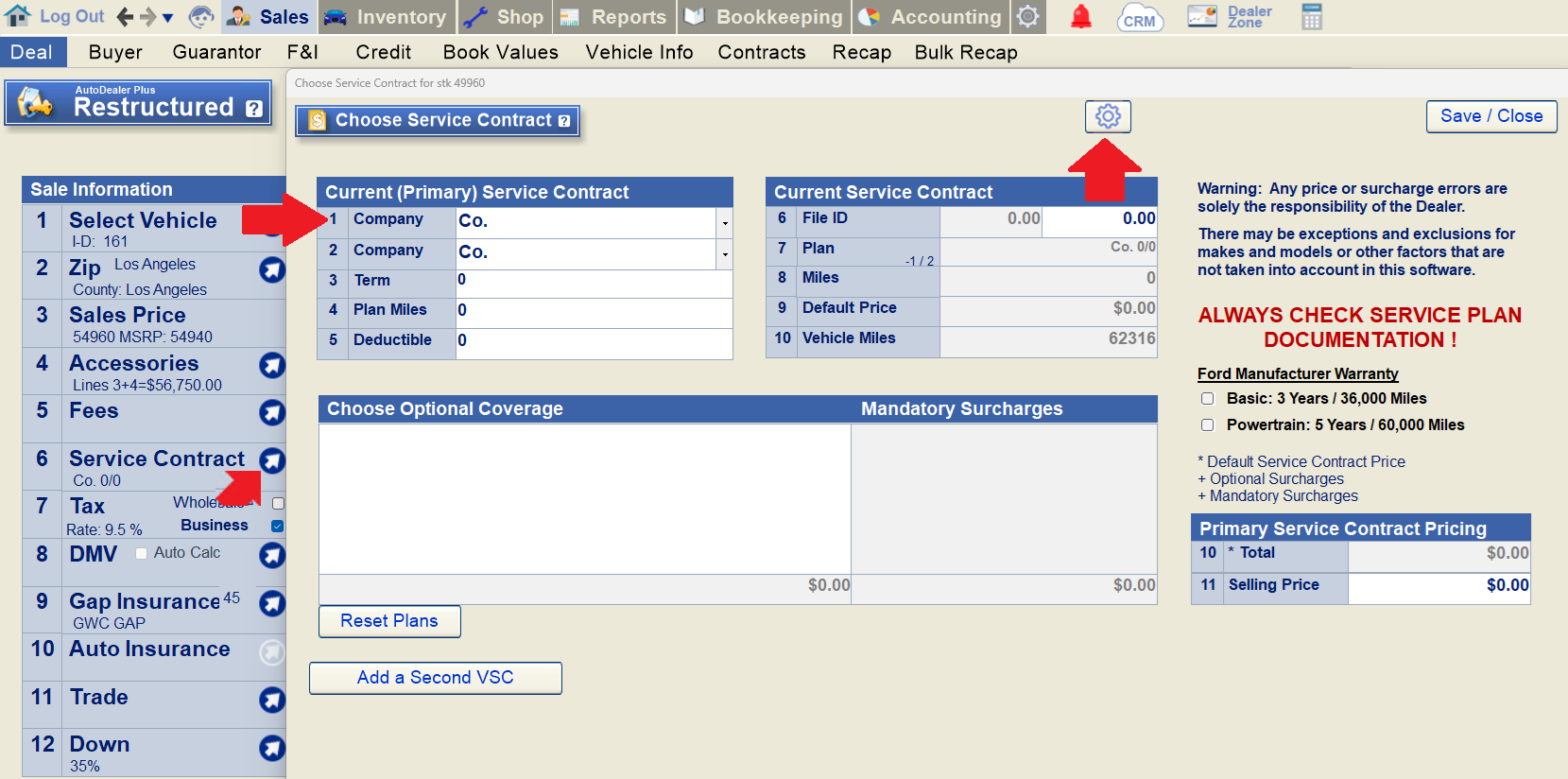Click the Deductible input field

(594, 340)
